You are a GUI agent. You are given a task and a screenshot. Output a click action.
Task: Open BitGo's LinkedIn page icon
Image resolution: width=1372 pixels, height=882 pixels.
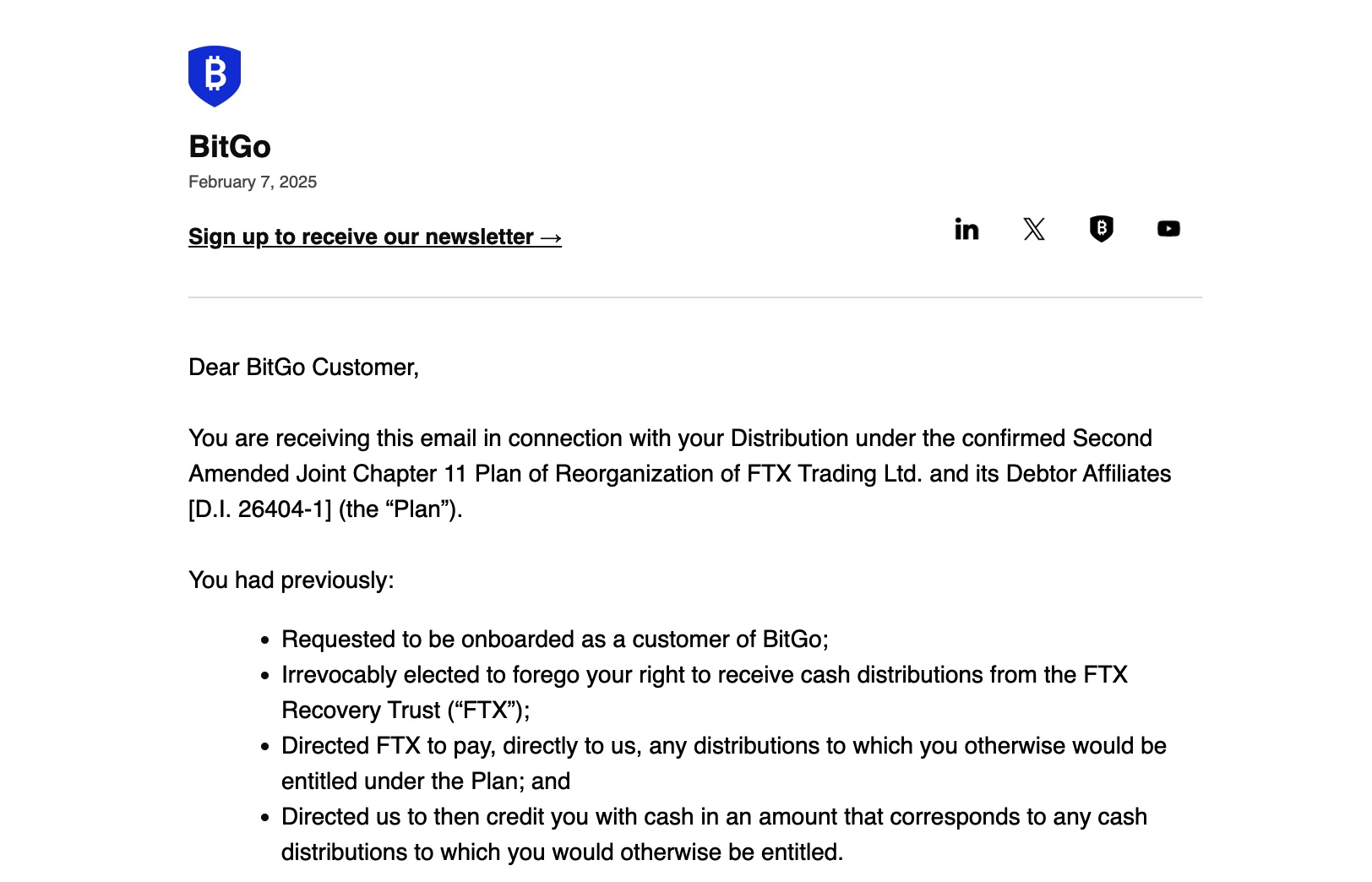coord(966,229)
